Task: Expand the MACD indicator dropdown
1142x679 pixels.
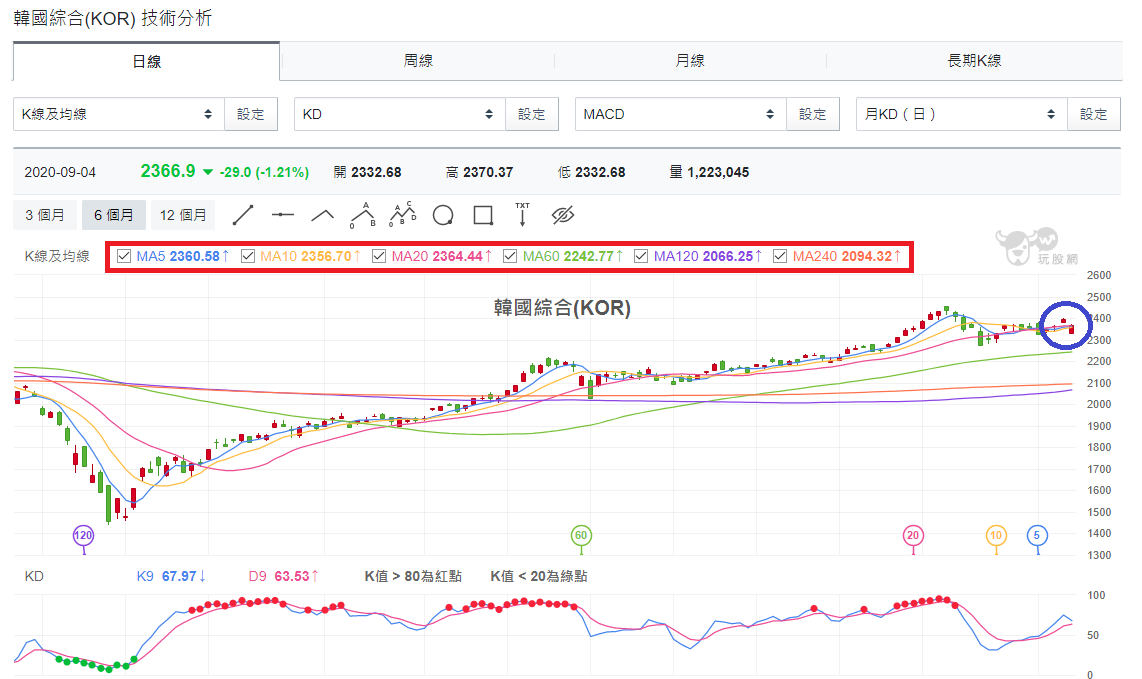Action: click(x=681, y=114)
